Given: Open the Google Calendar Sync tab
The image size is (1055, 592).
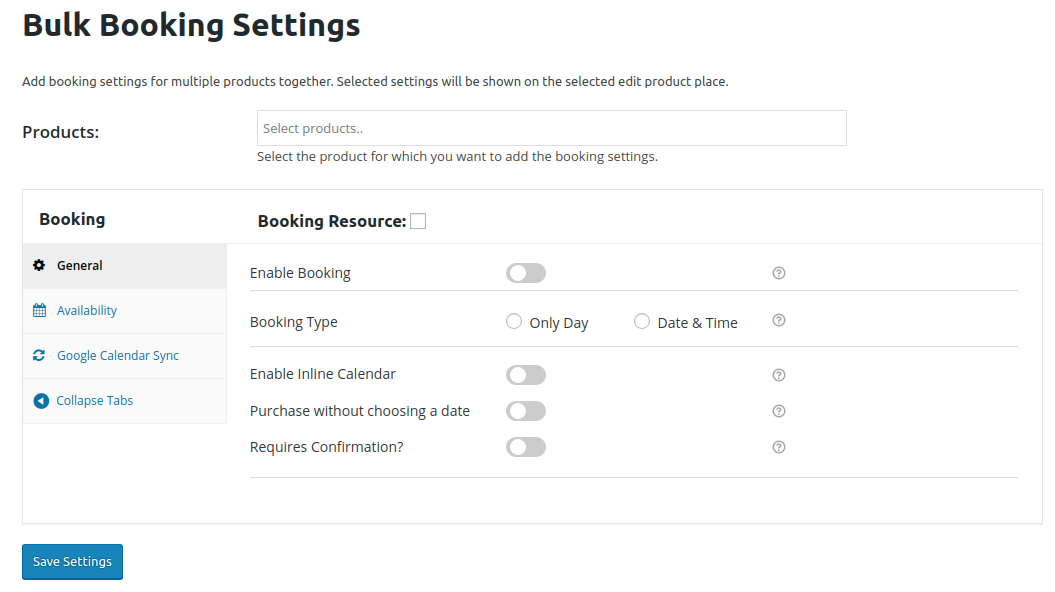Looking at the screenshot, I should point(124,356).
